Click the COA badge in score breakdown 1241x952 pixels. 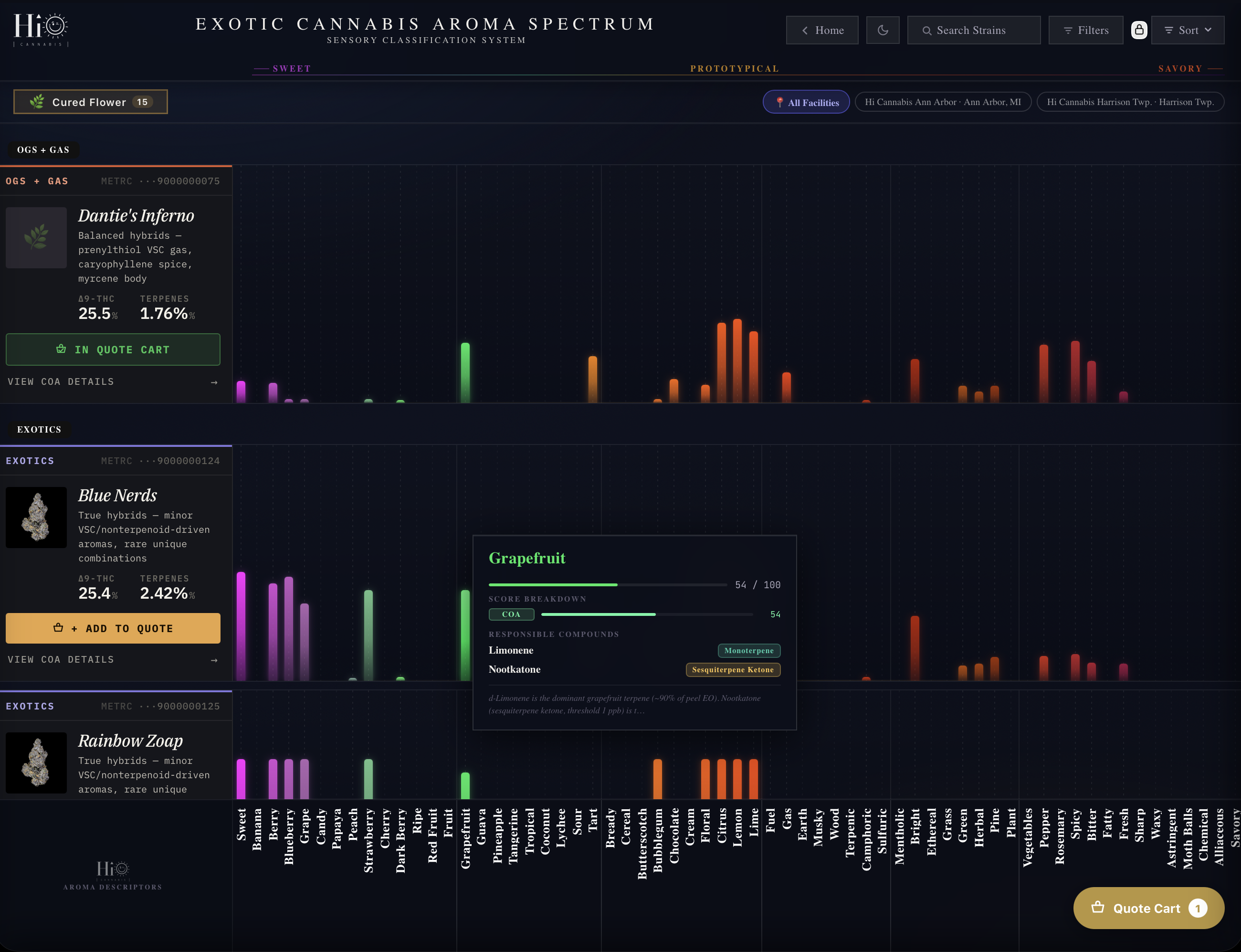pos(511,614)
